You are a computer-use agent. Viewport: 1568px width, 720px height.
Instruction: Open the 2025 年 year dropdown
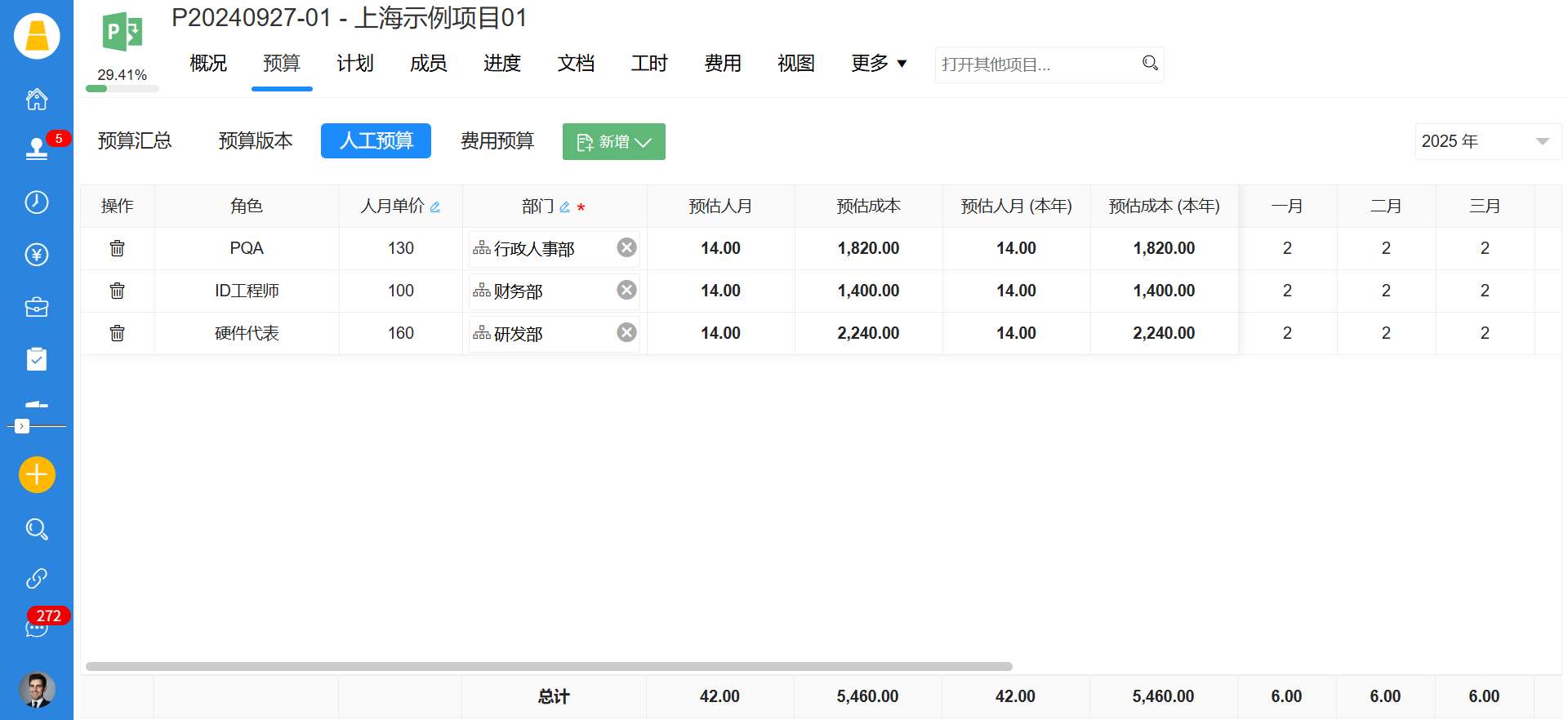1486,141
